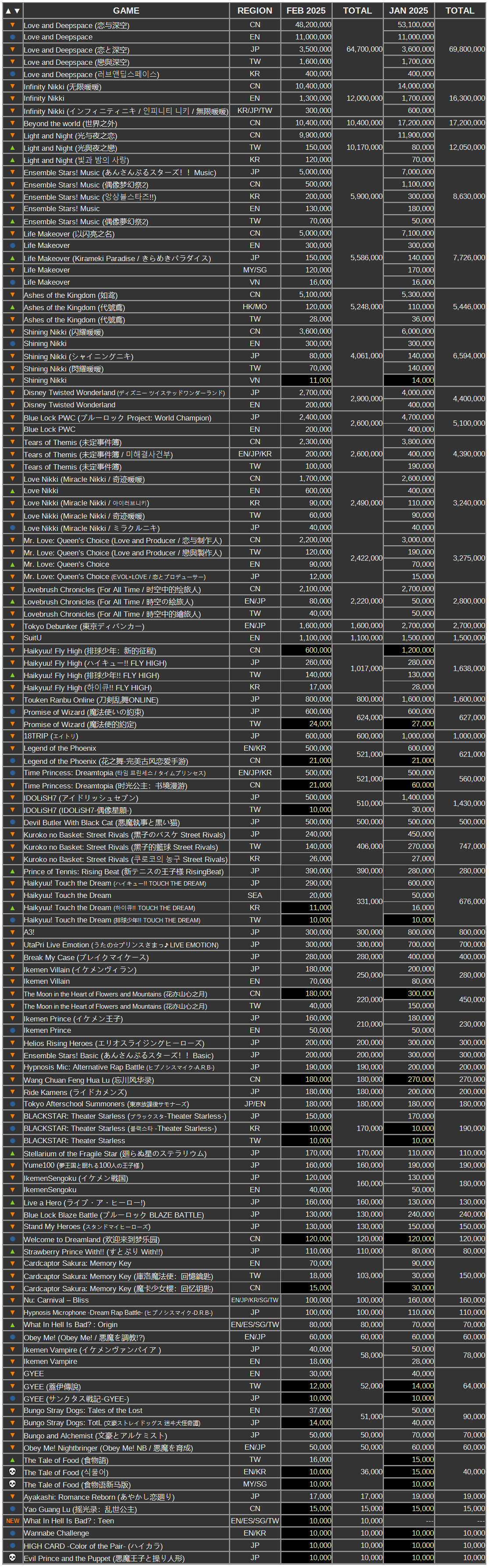Click the Tokyo Debunker game name
The image size is (489, 1568).
[84, 626]
